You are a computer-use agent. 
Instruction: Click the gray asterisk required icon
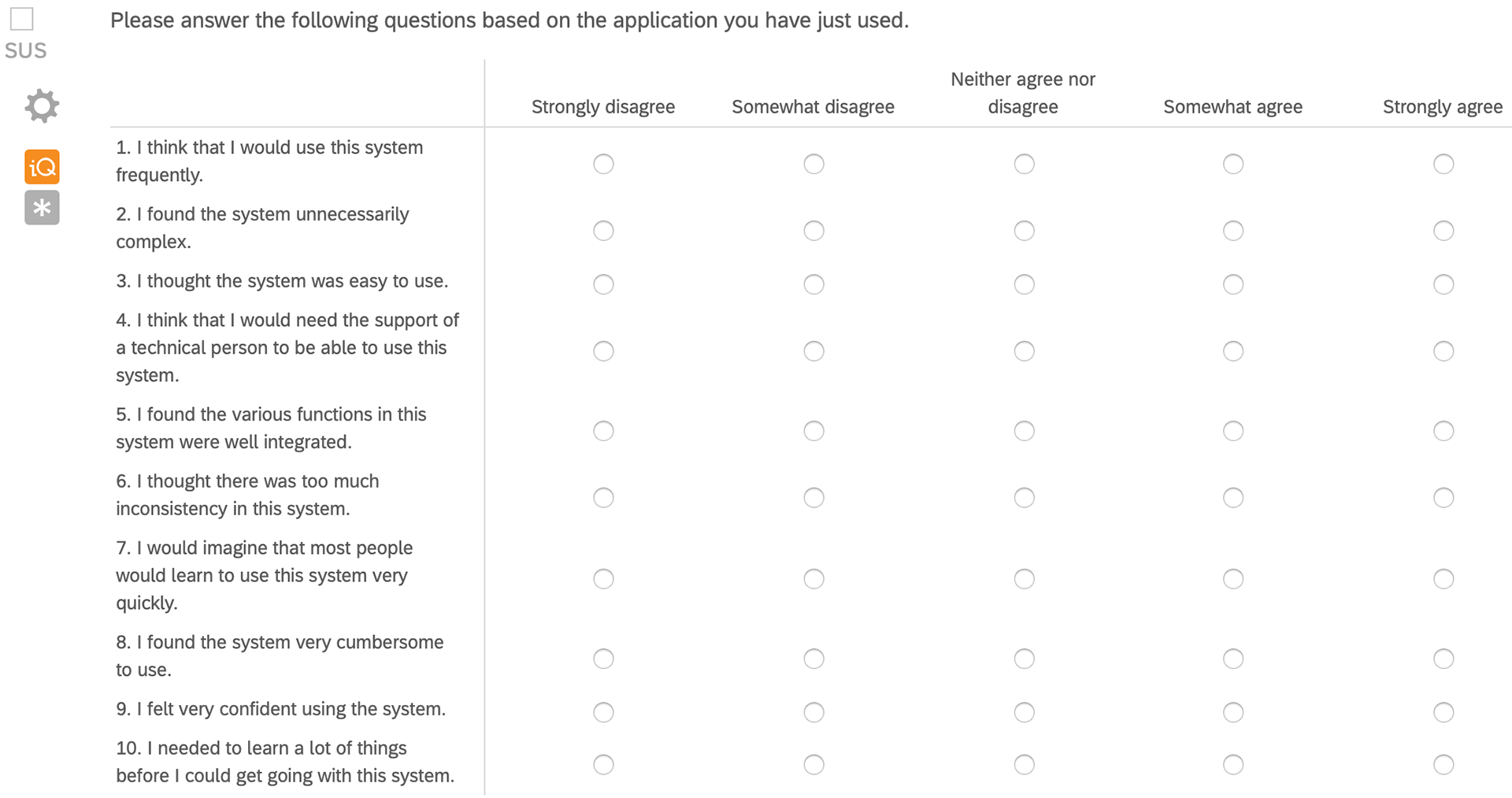42,208
